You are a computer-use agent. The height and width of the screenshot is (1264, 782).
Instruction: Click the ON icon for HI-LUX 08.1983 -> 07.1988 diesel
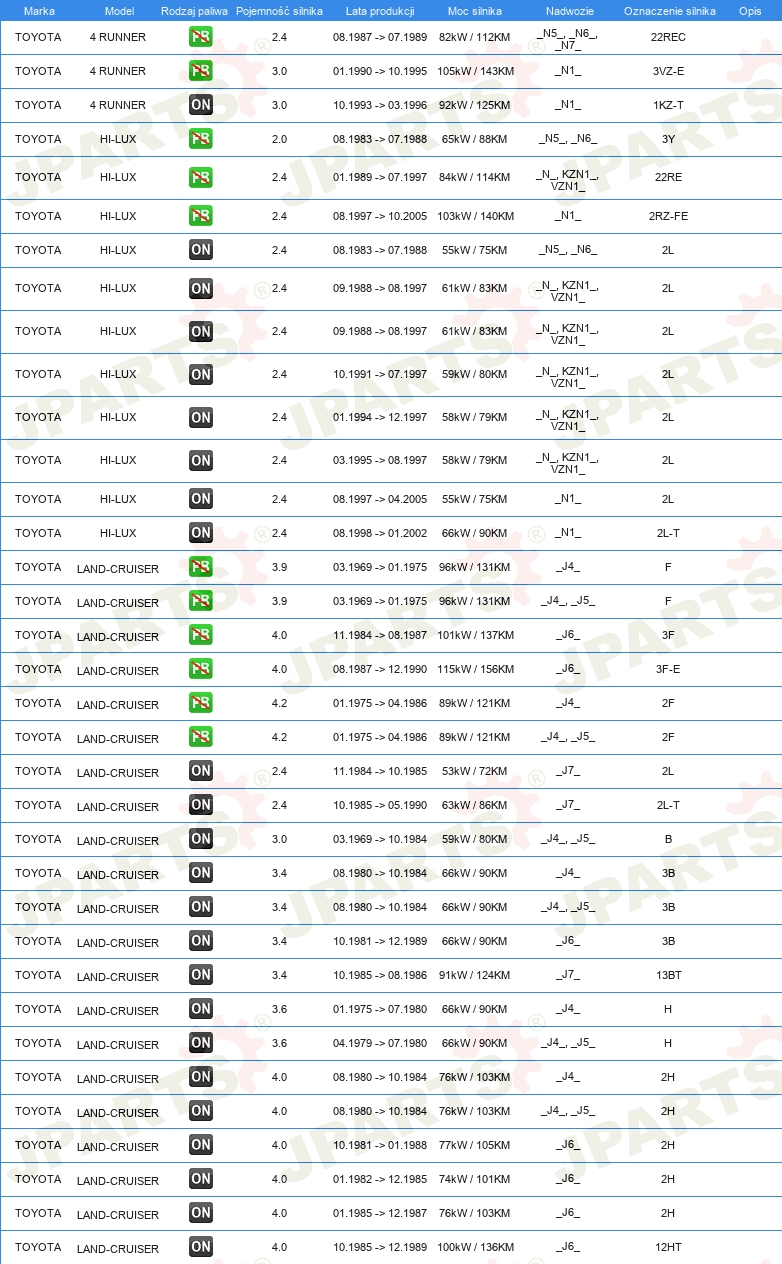coord(200,250)
